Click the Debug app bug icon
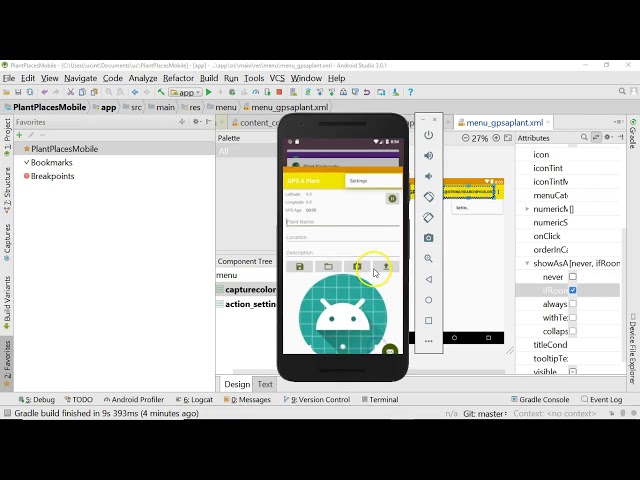The image size is (640, 480). (x=232, y=92)
